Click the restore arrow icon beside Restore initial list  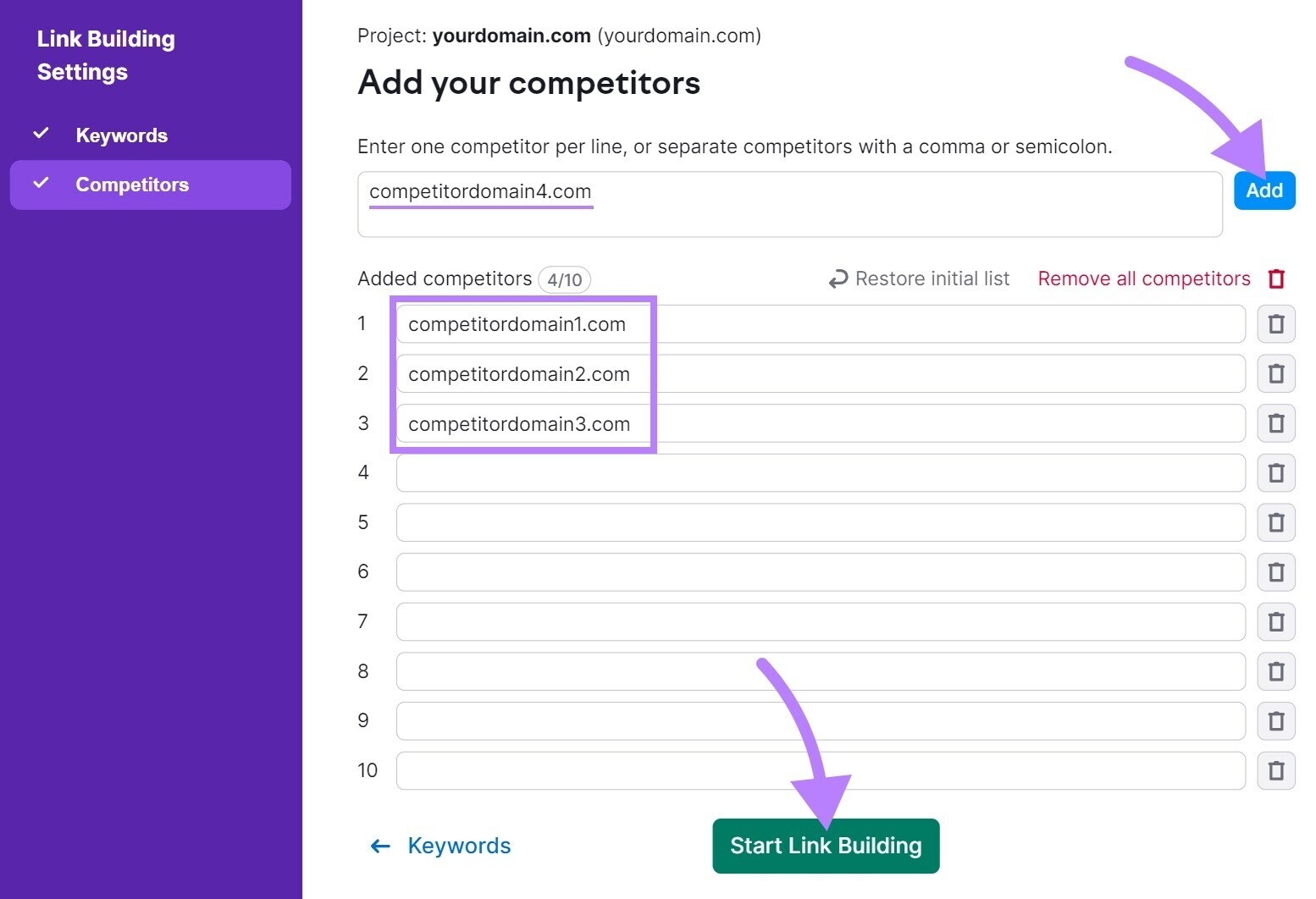pyautogui.click(x=837, y=279)
